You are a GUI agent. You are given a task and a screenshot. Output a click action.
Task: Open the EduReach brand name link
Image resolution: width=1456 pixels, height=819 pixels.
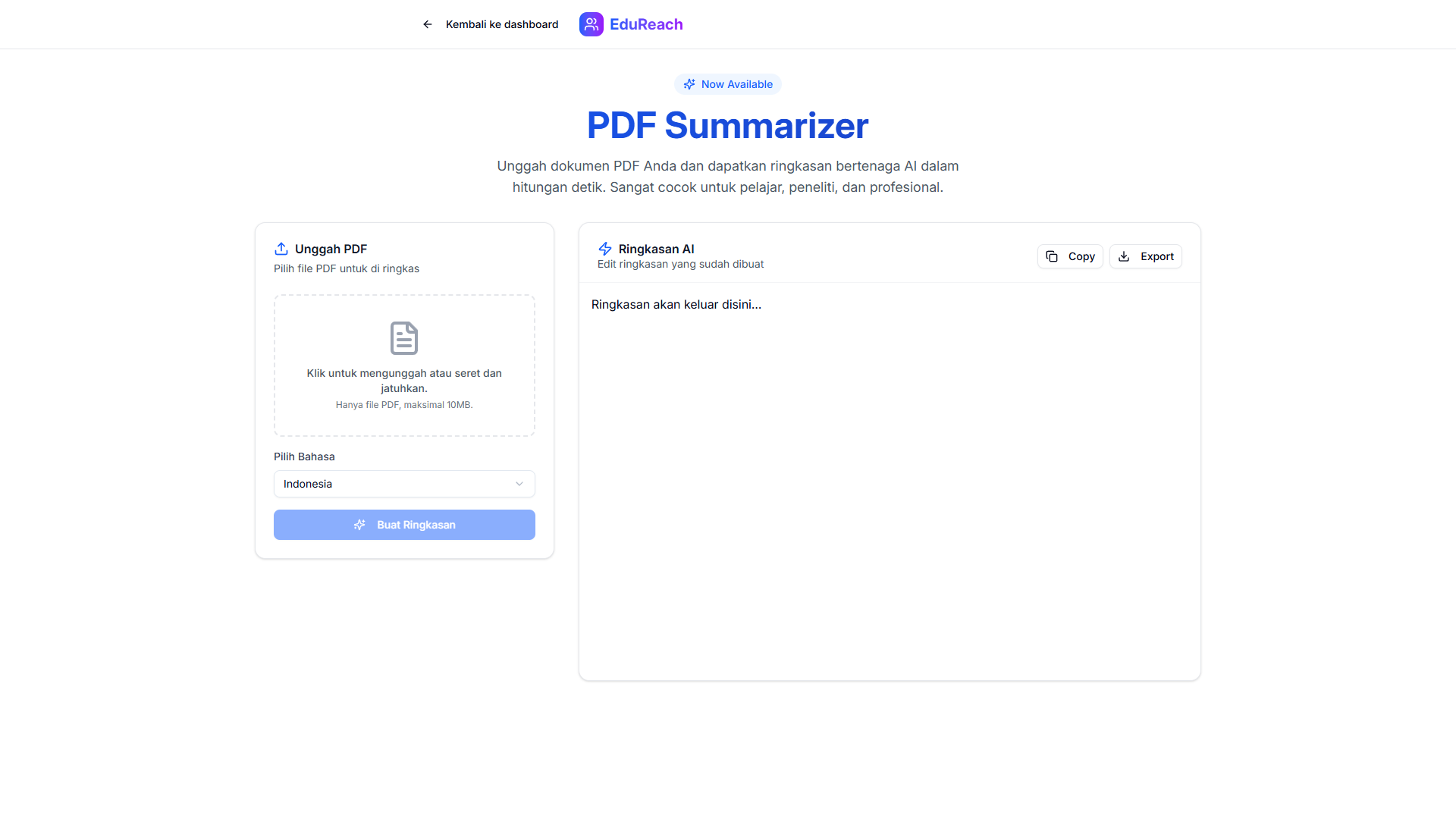tap(646, 24)
